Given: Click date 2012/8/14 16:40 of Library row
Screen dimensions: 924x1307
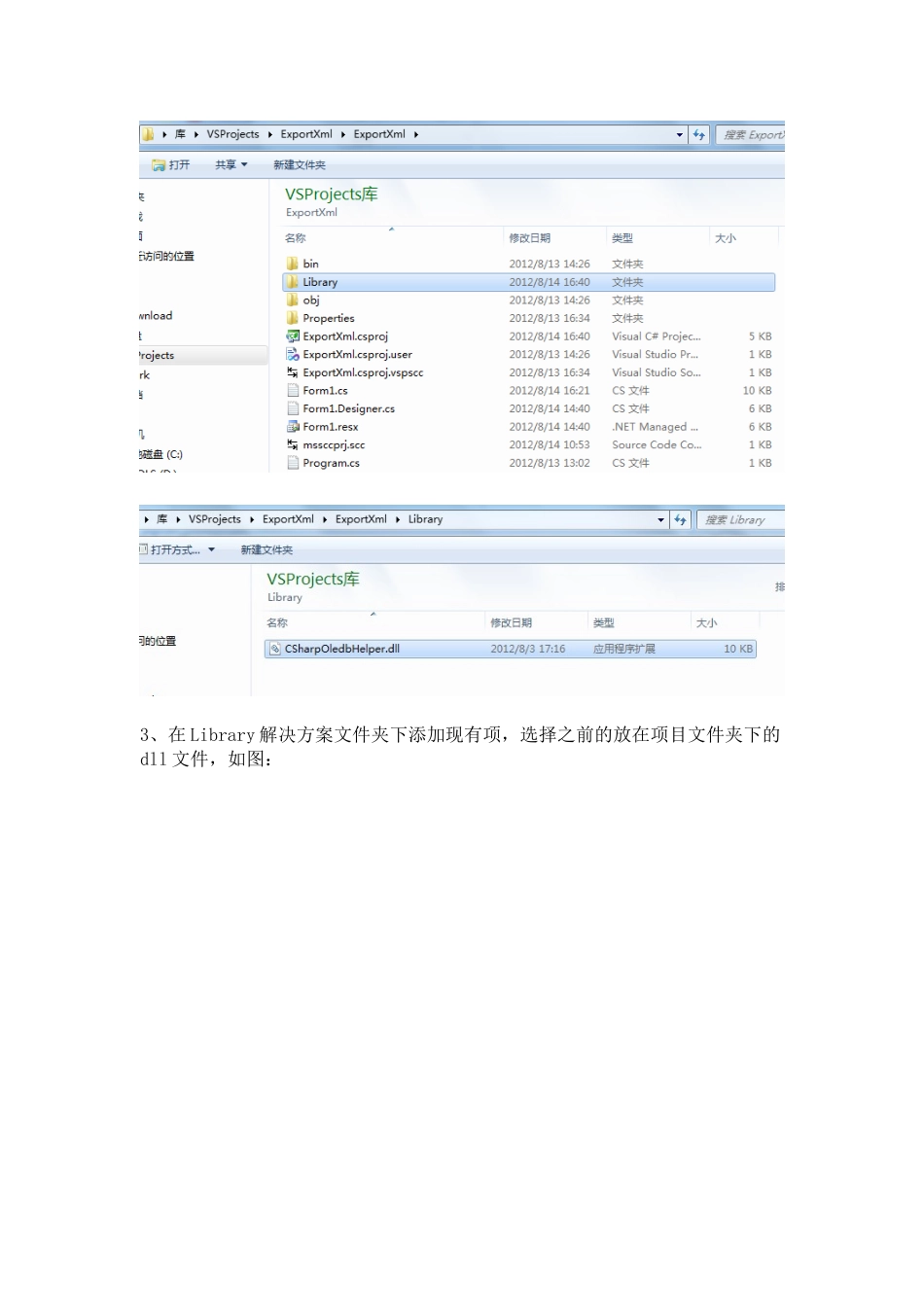Looking at the screenshot, I should click(550, 282).
